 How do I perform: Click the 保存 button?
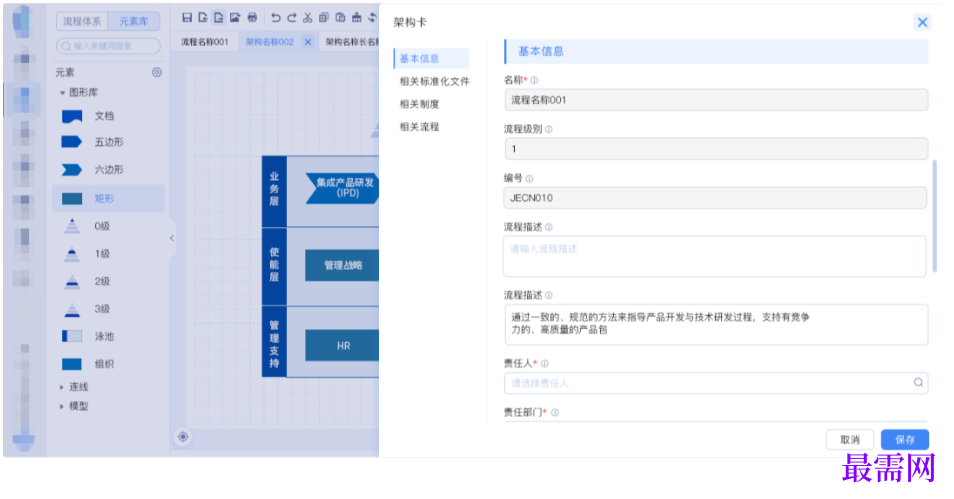coord(904,440)
